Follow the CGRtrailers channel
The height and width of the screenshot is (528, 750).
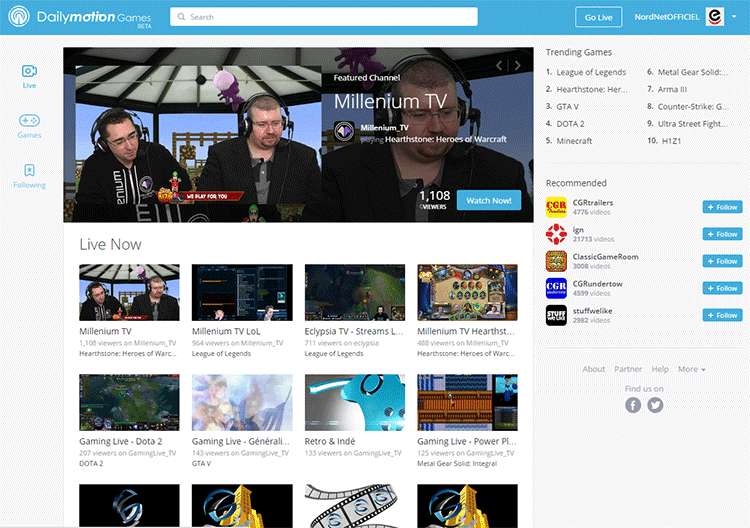722,207
